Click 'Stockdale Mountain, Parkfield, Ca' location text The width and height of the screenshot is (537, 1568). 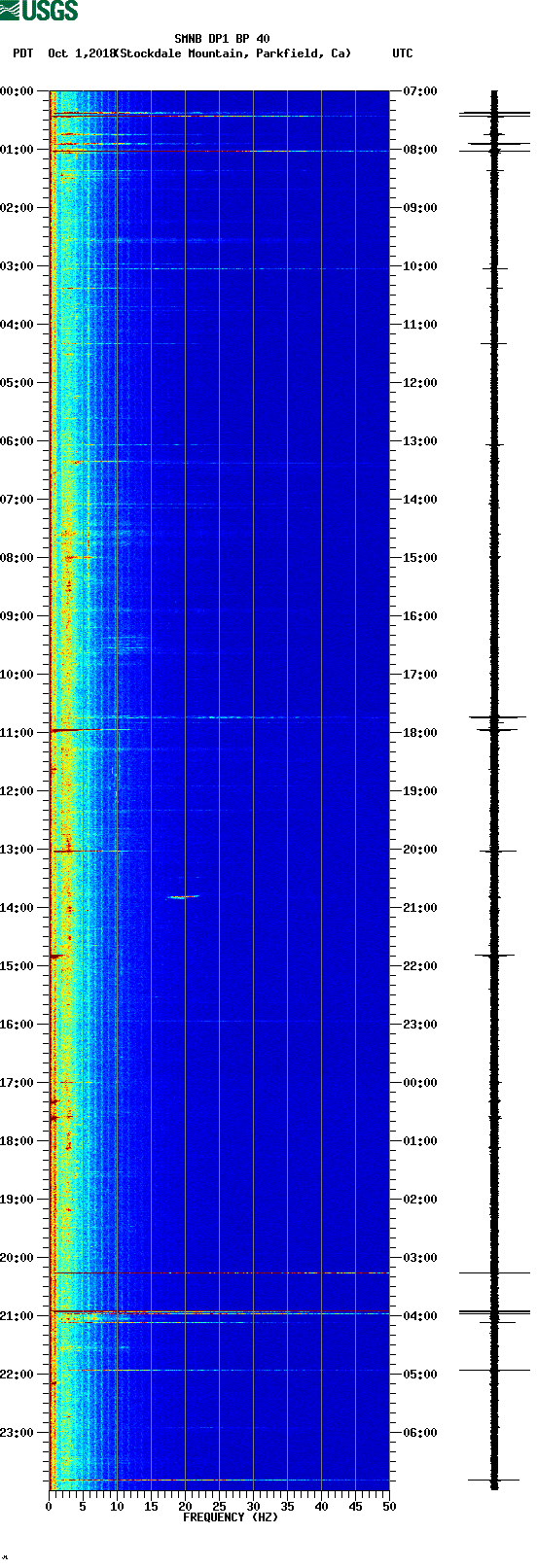233,53
